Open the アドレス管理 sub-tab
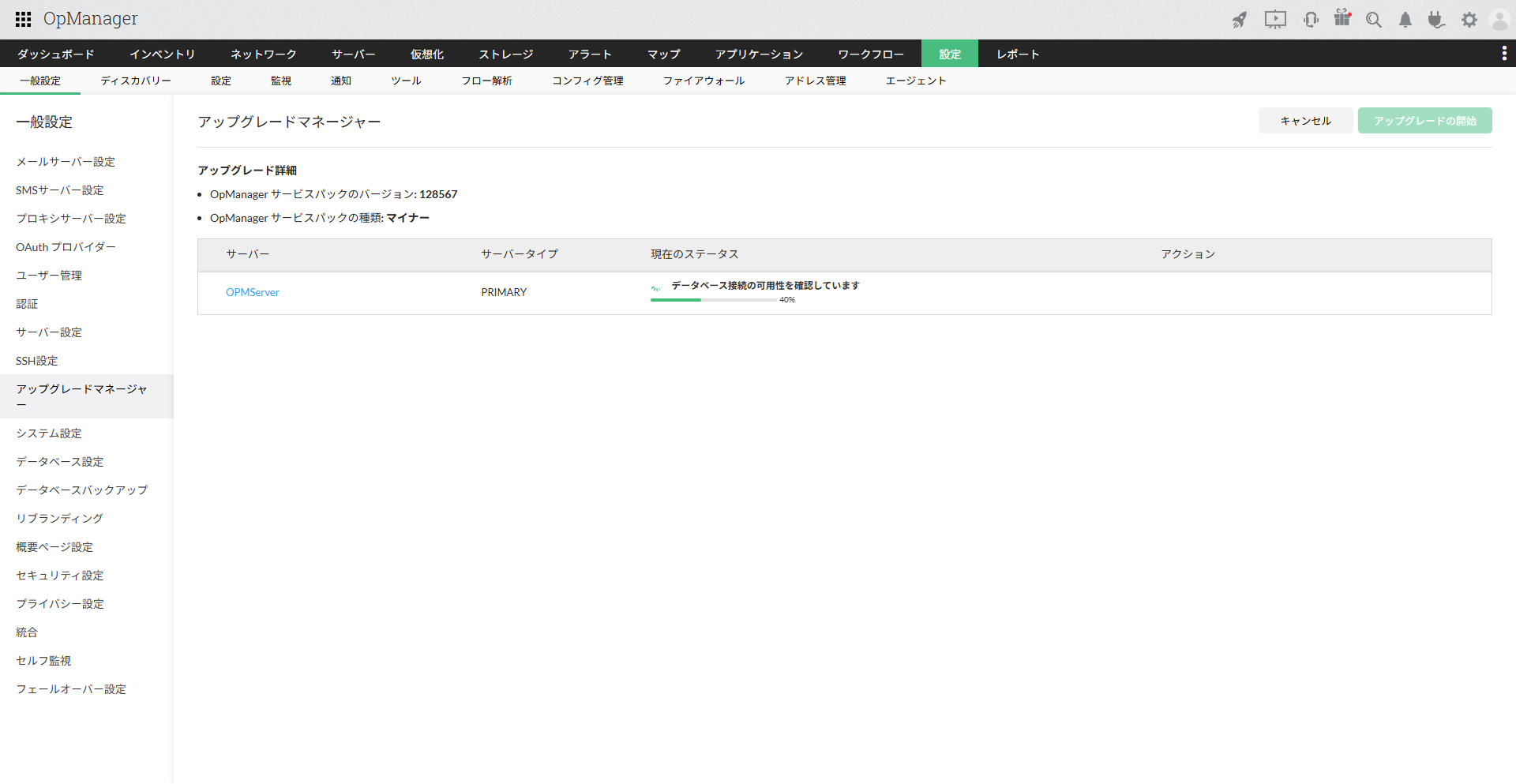This screenshot has width=1516, height=784. [816, 81]
